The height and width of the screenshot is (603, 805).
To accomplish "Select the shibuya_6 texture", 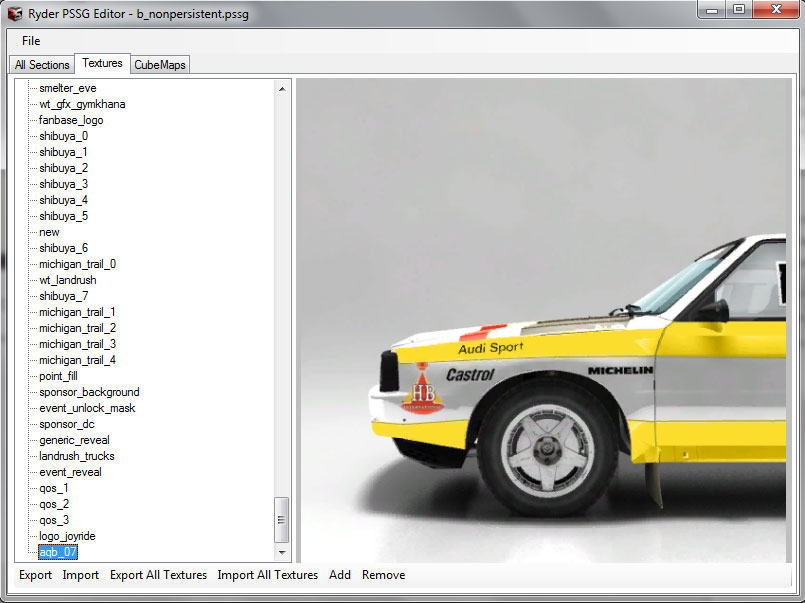I will [x=63, y=248].
